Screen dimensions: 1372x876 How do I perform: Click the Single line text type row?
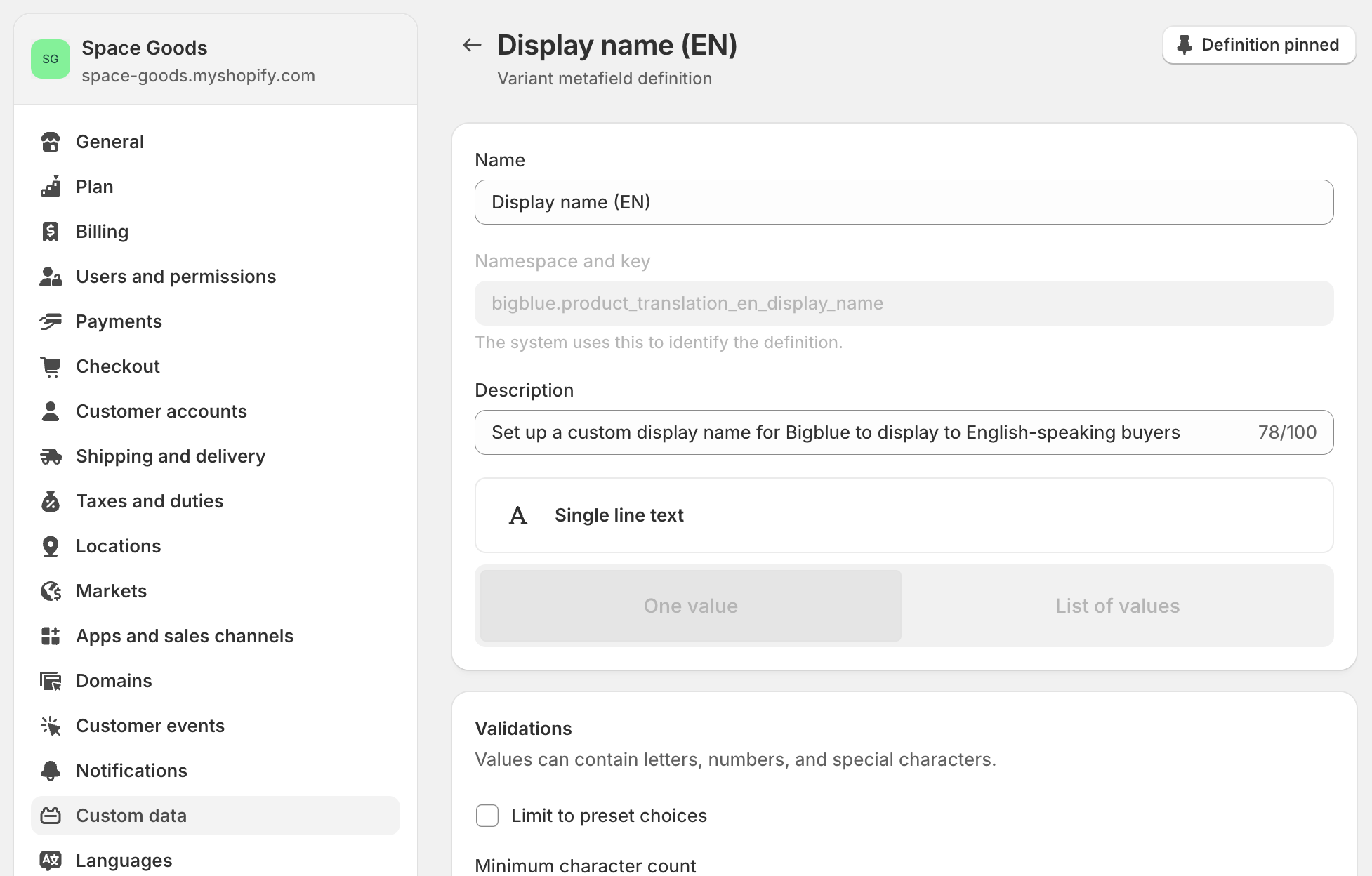click(x=904, y=515)
